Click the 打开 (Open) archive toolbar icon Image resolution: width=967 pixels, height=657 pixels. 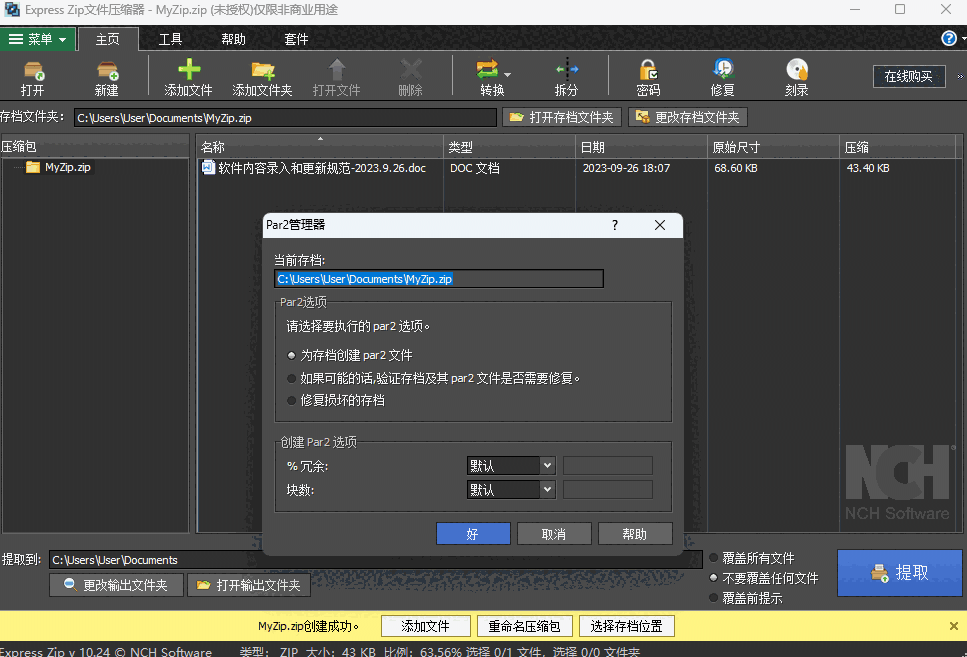(33, 72)
